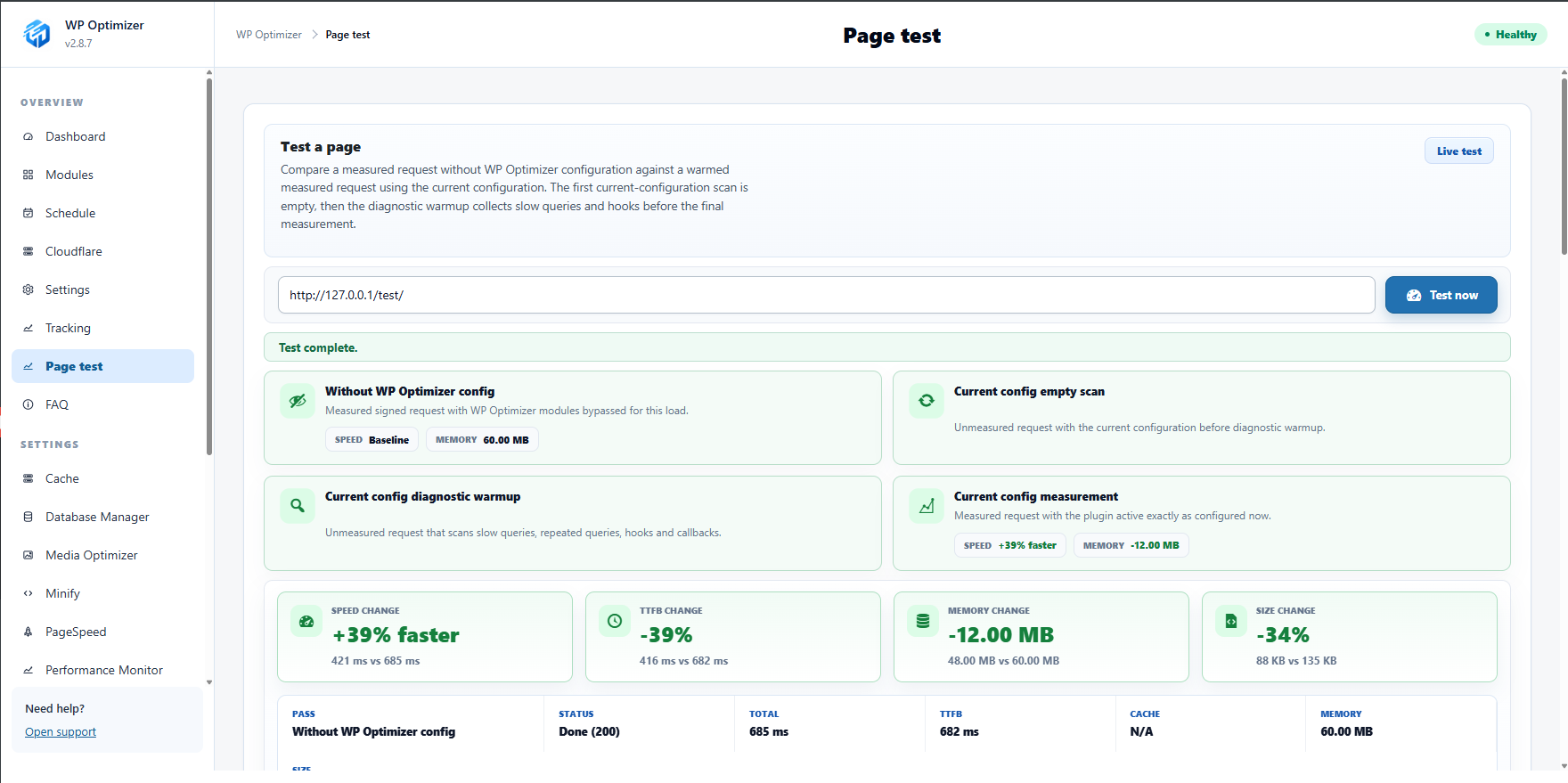This screenshot has width=1568, height=783.
Task: Click the PageSpeed rocket icon
Action: tap(28, 632)
